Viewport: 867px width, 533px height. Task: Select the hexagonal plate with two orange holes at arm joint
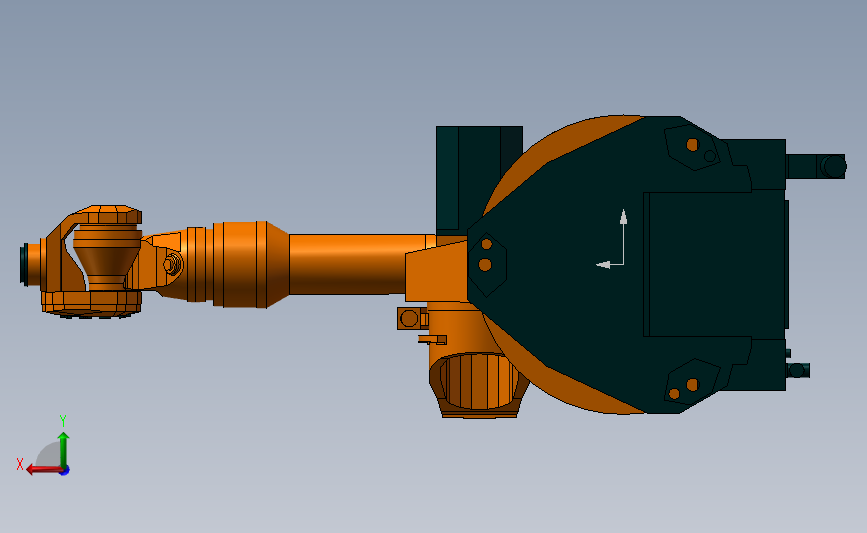tap(487, 265)
